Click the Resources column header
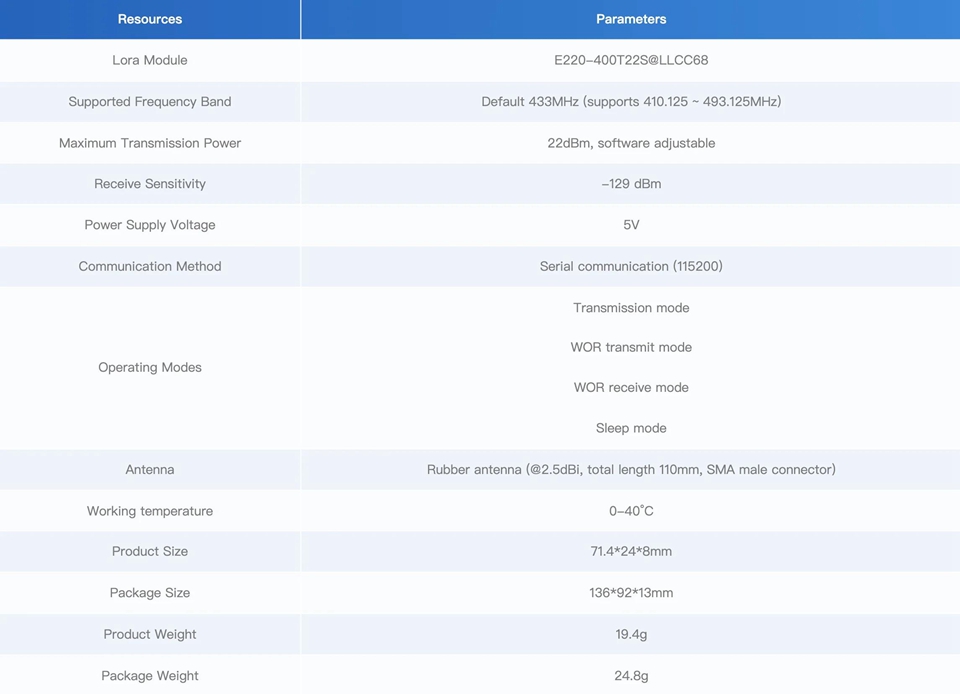Screen dimensions: 960x694 tap(150, 19)
